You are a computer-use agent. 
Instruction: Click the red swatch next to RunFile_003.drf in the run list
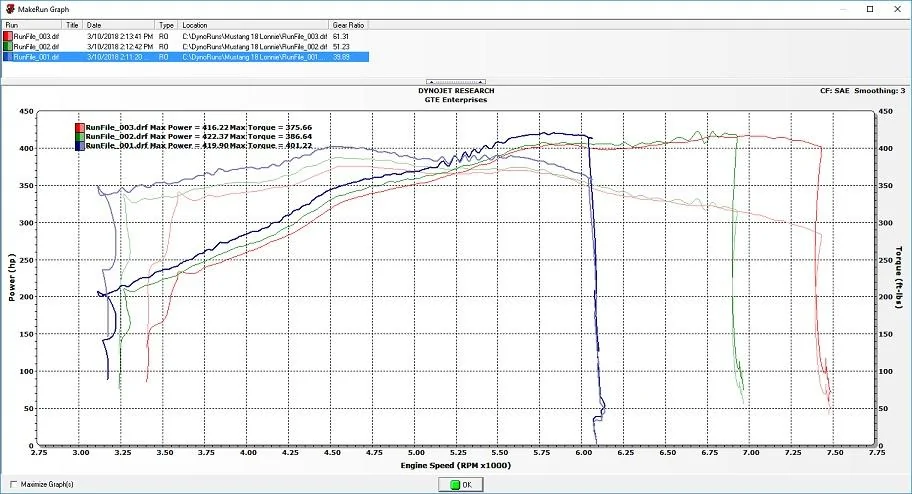point(8,36)
